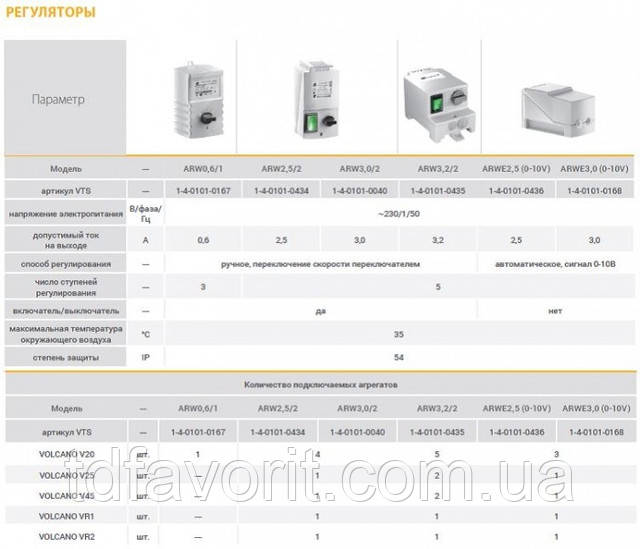This screenshot has width=640, height=549.
Task: Click value 2 in VOLCANO V25 row
Action: [437, 476]
